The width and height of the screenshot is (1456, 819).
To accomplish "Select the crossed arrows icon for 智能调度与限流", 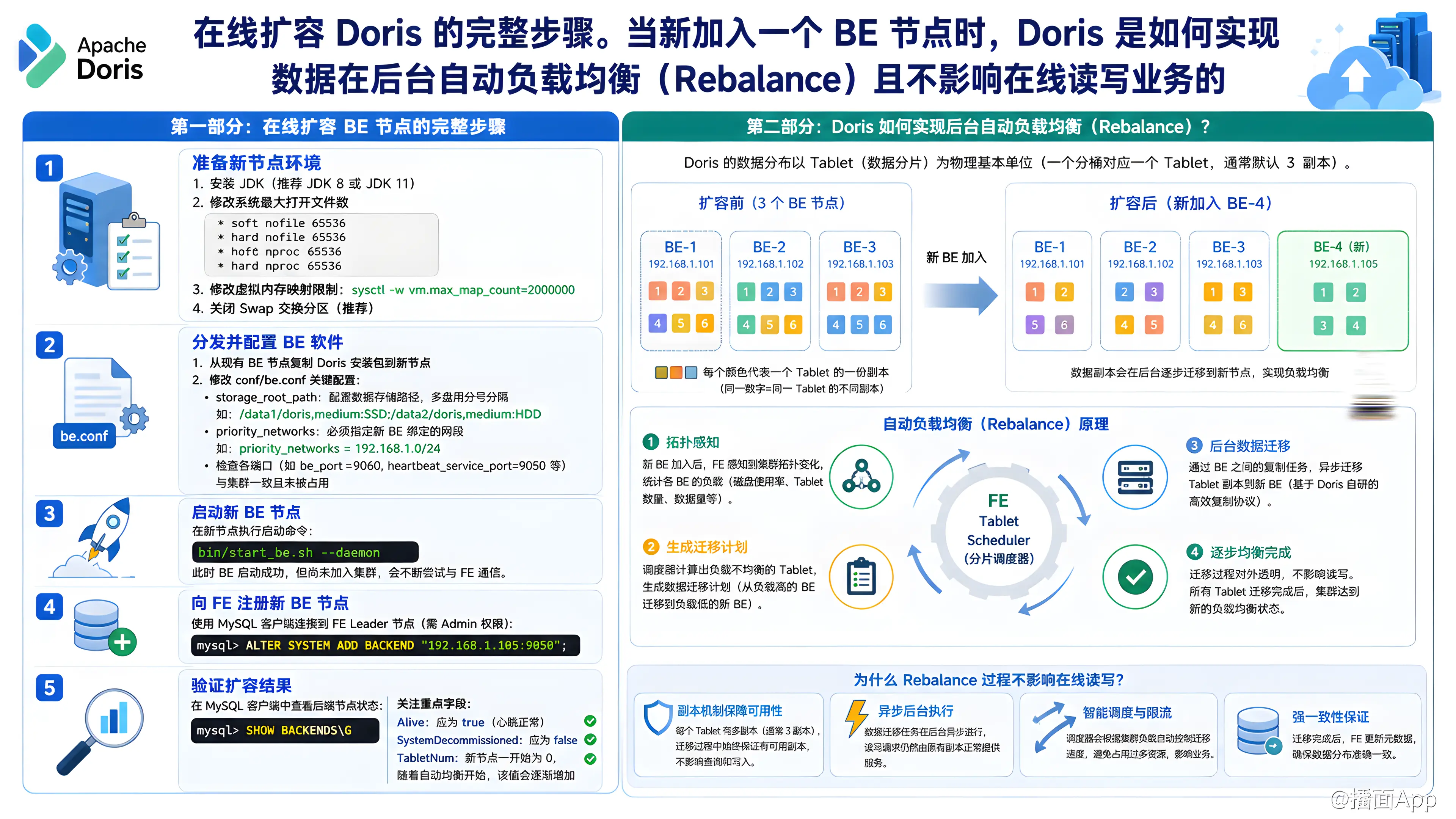I will [x=1054, y=727].
